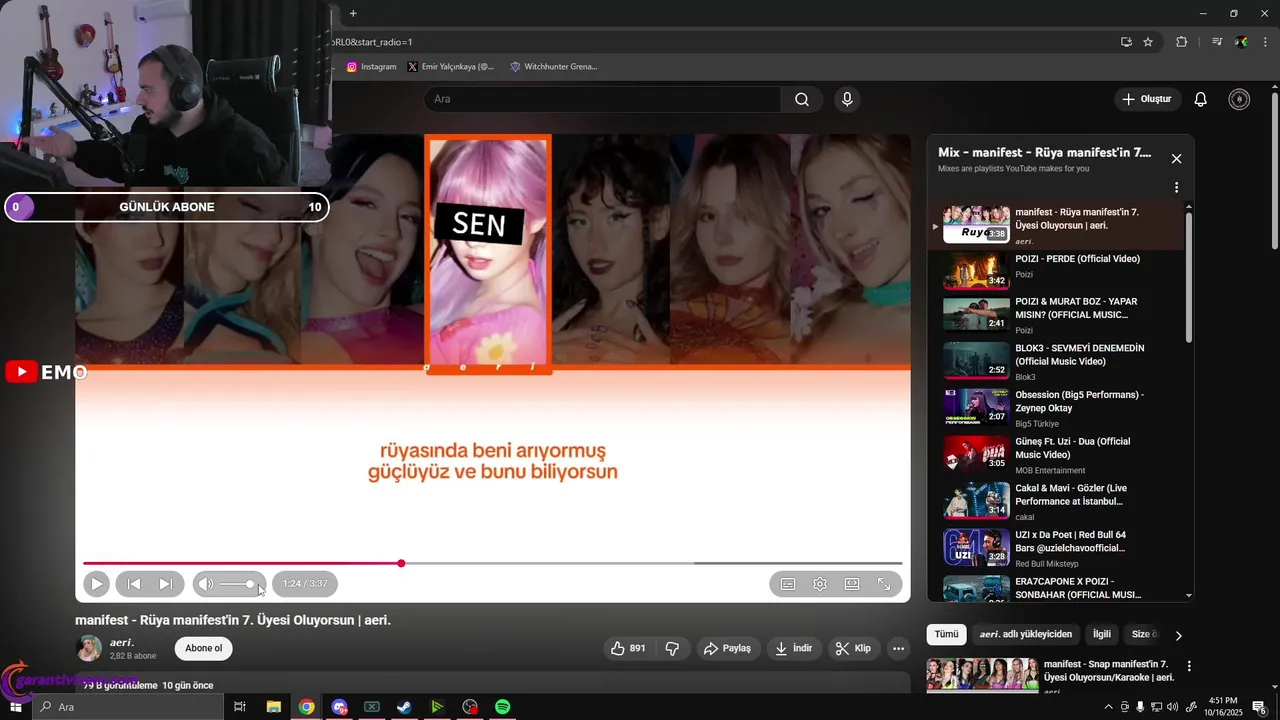This screenshot has height=720, width=1280.
Task: Click the Klip scissors button
Action: coord(853,648)
